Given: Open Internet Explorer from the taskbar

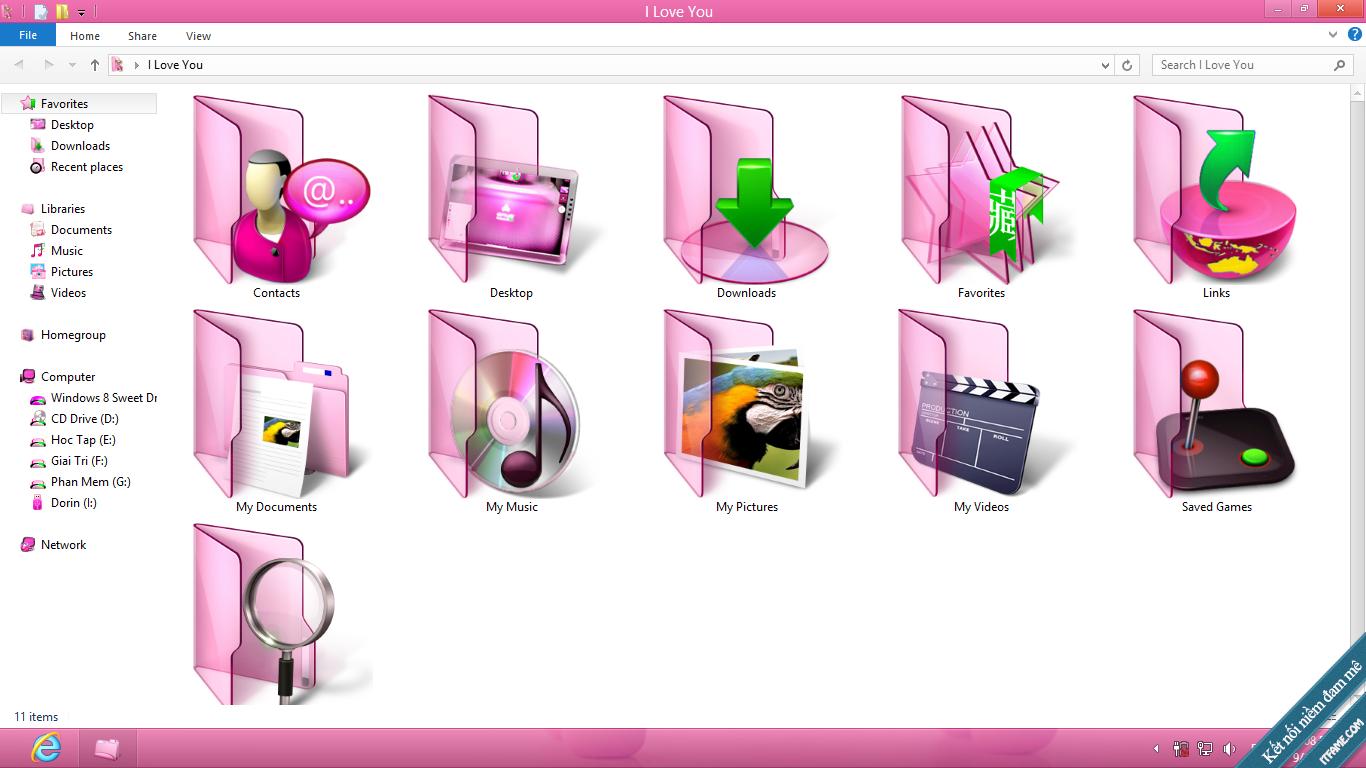Looking at the screenshot, I should [46, 748].
